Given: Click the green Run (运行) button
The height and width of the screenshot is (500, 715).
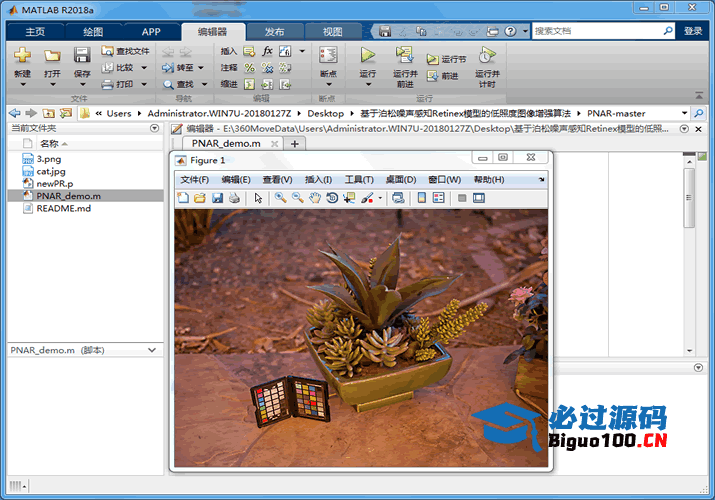Looking at the screenshot, I should [368, 56].
